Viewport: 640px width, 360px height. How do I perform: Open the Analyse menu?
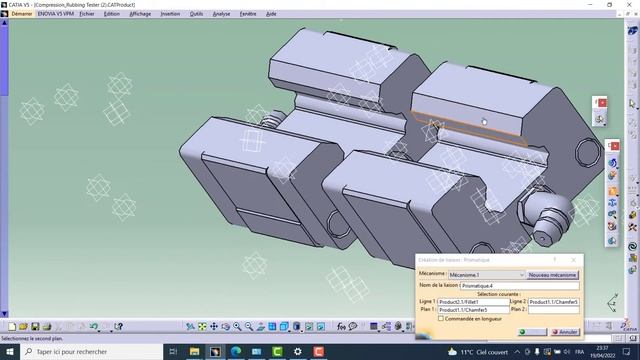221,14
